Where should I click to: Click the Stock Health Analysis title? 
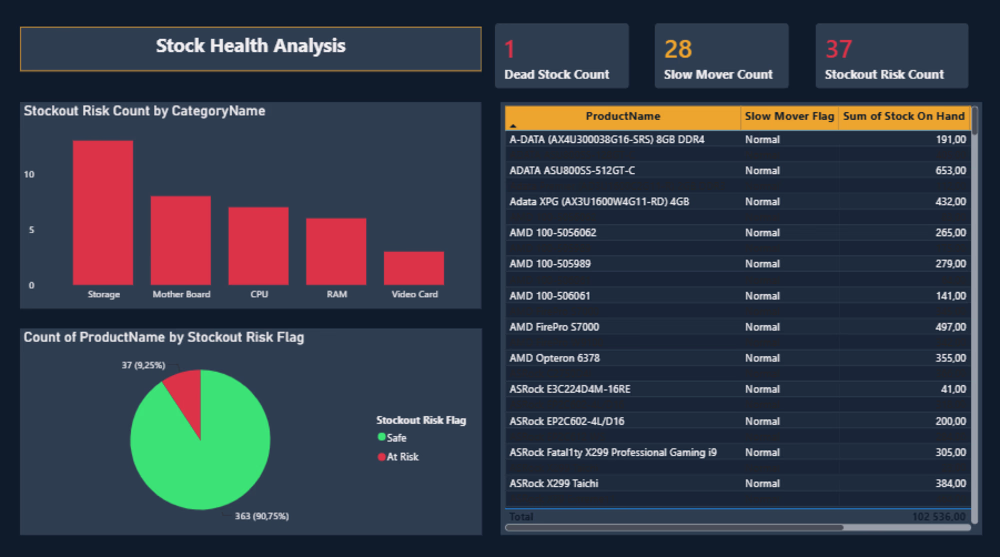click(x=251, y=46)
